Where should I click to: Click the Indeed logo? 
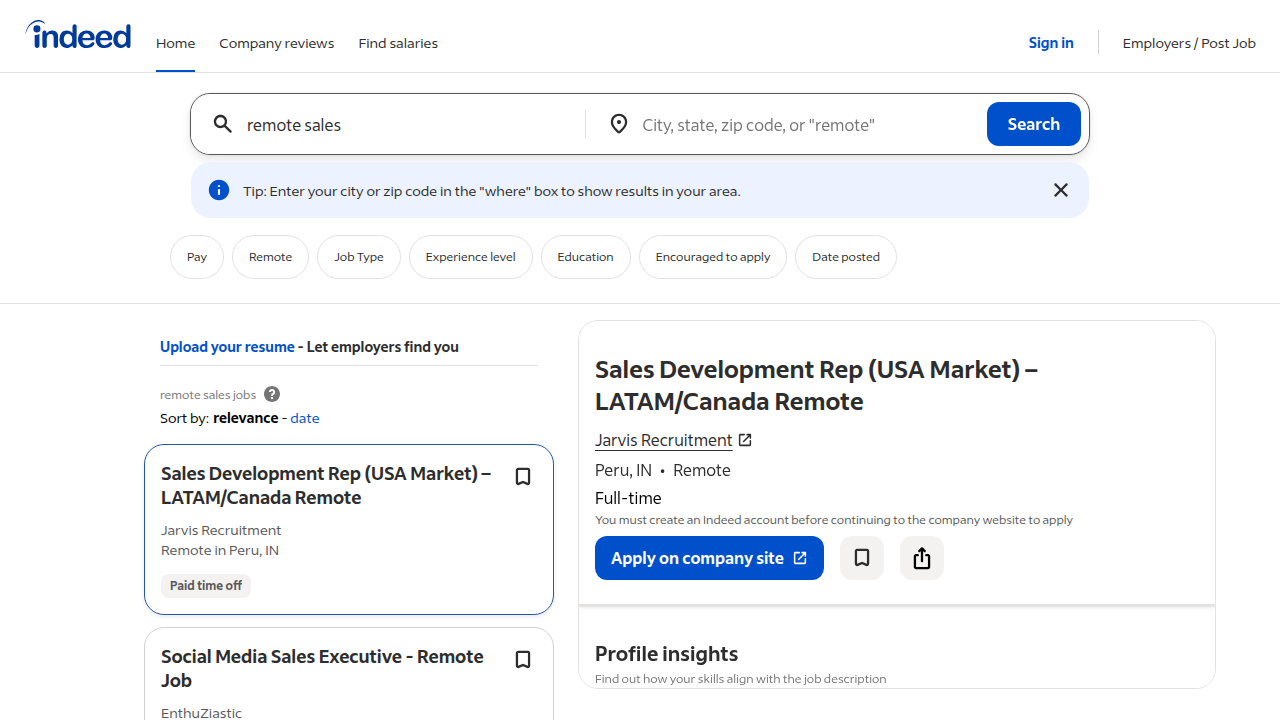(x=78, y=36)
